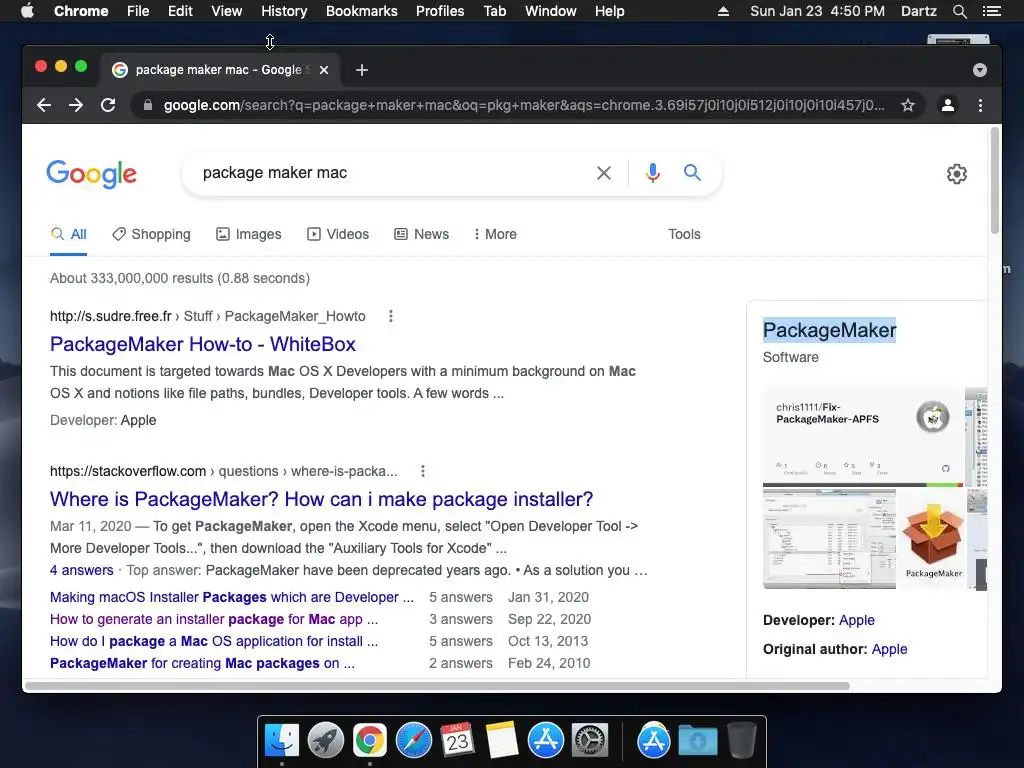Clear the Google search box with X

point(604,173)
